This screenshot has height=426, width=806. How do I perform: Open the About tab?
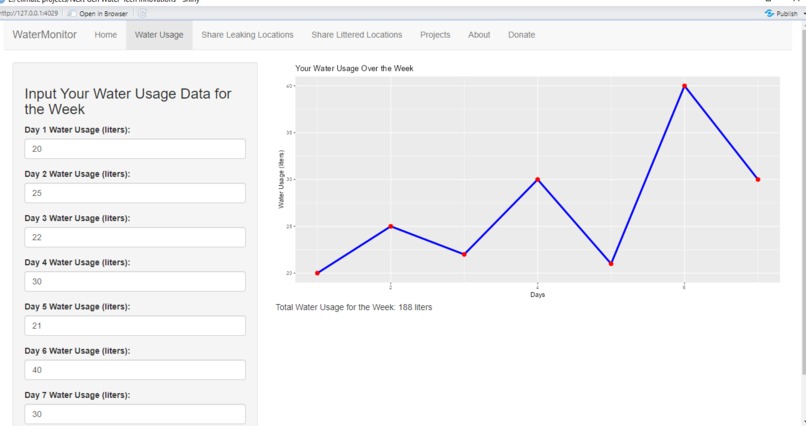pyautogui.click(x=479, y=35)
